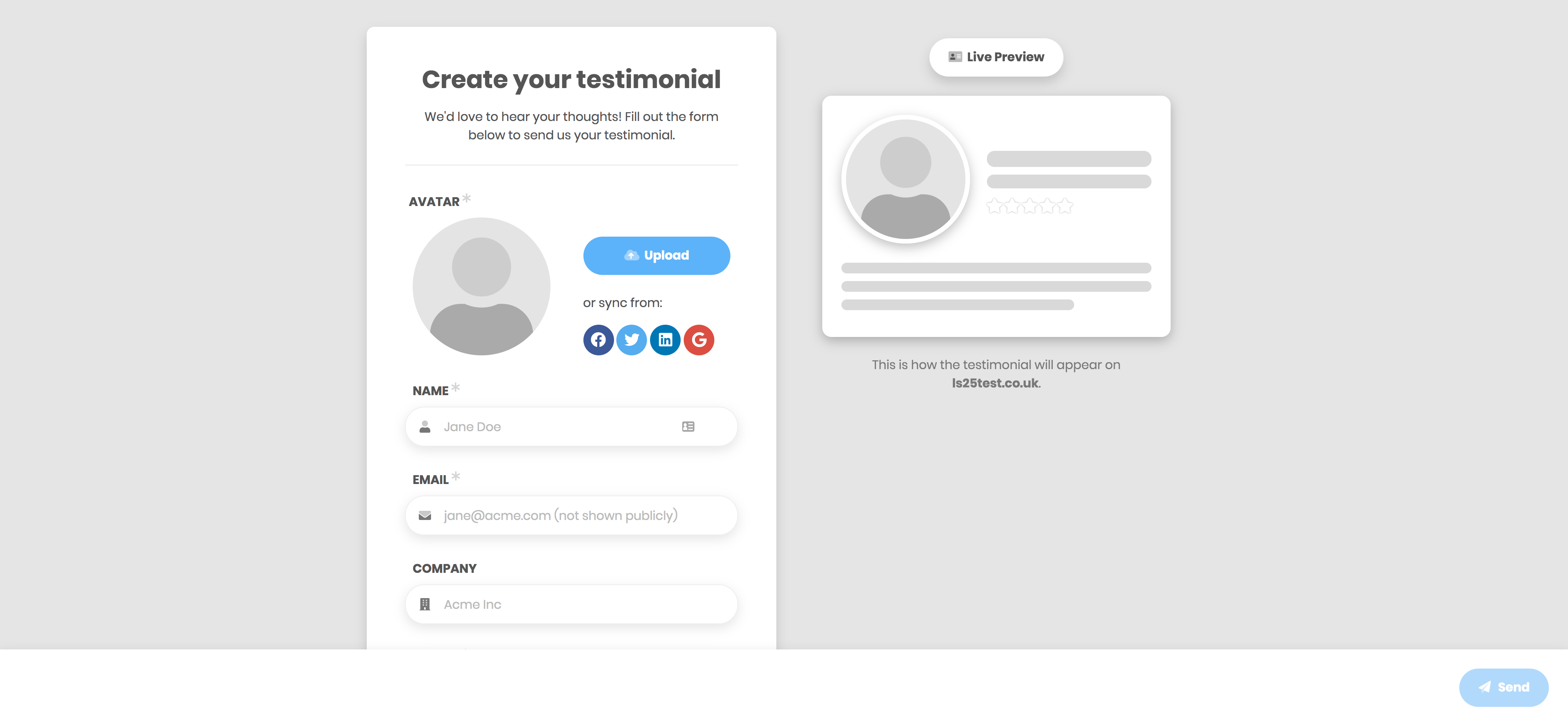Click the building icon in Company field
Image resolution: width=1568 pixels, height=726 pixels.
[425, 604]
